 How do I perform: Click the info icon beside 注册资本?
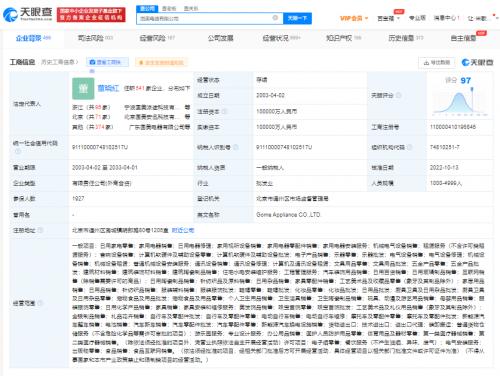(x=224, y=111)
